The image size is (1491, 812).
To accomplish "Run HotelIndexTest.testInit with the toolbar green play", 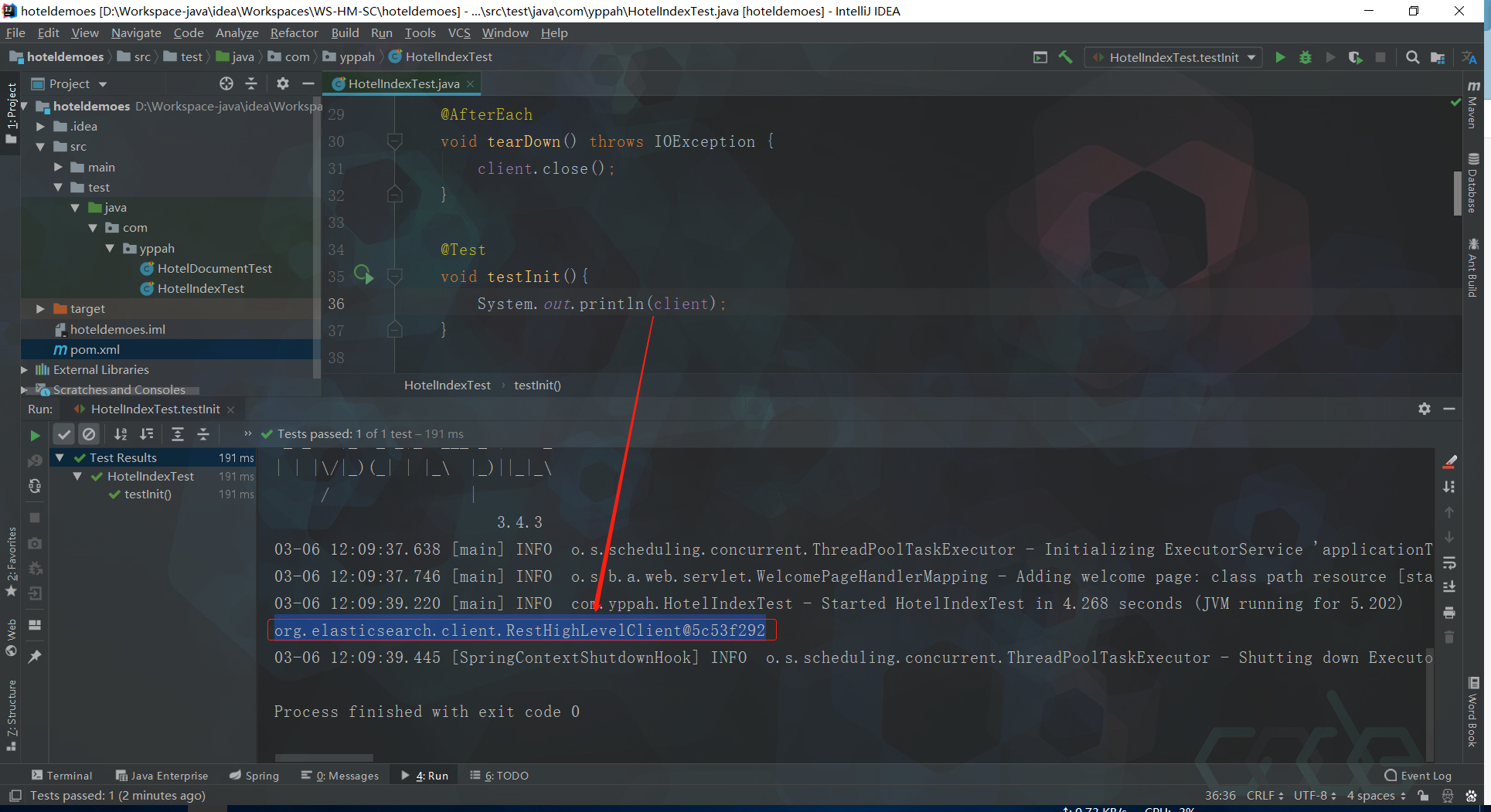I will (x=1280, y=57).
